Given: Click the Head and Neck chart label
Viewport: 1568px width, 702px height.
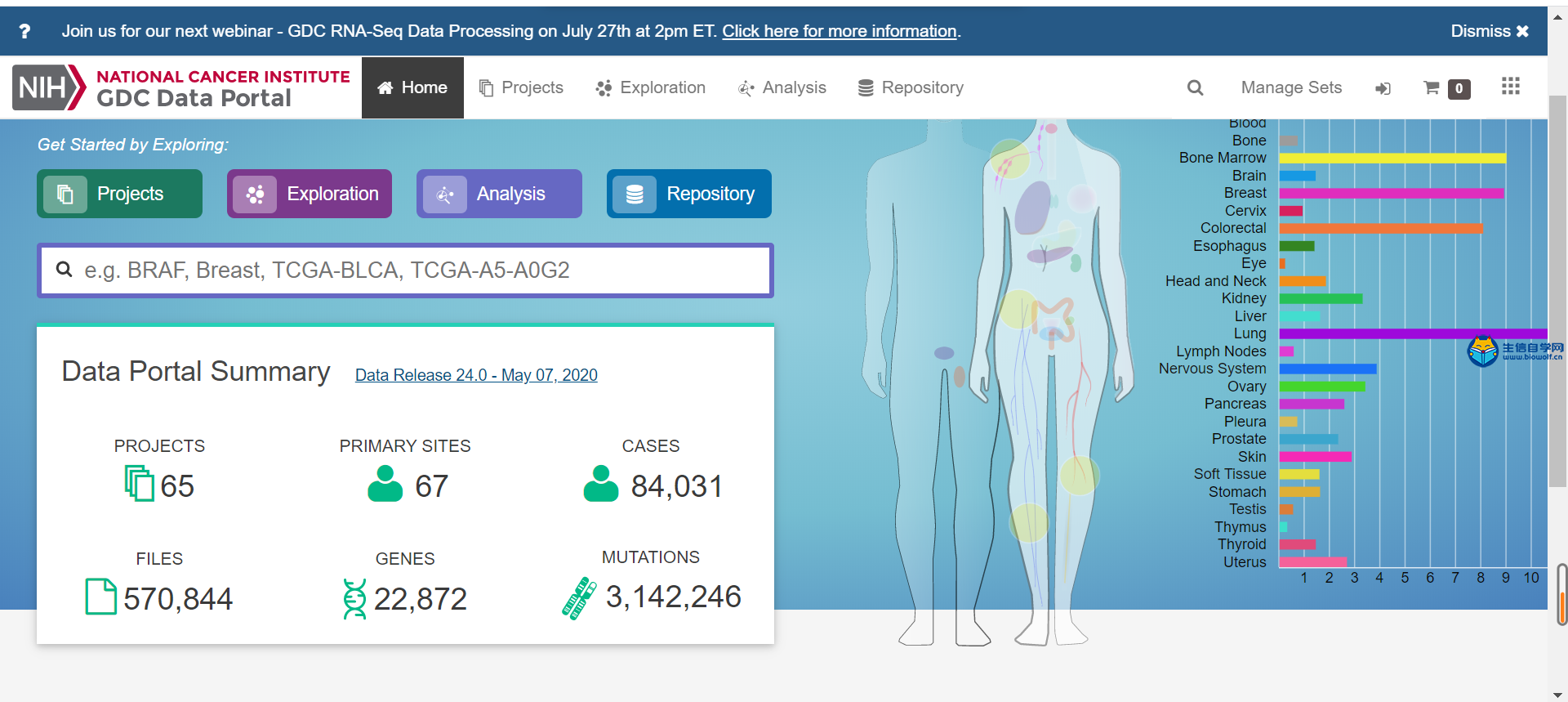Looking at the screenshot, I should click(x=1216, y=281).
